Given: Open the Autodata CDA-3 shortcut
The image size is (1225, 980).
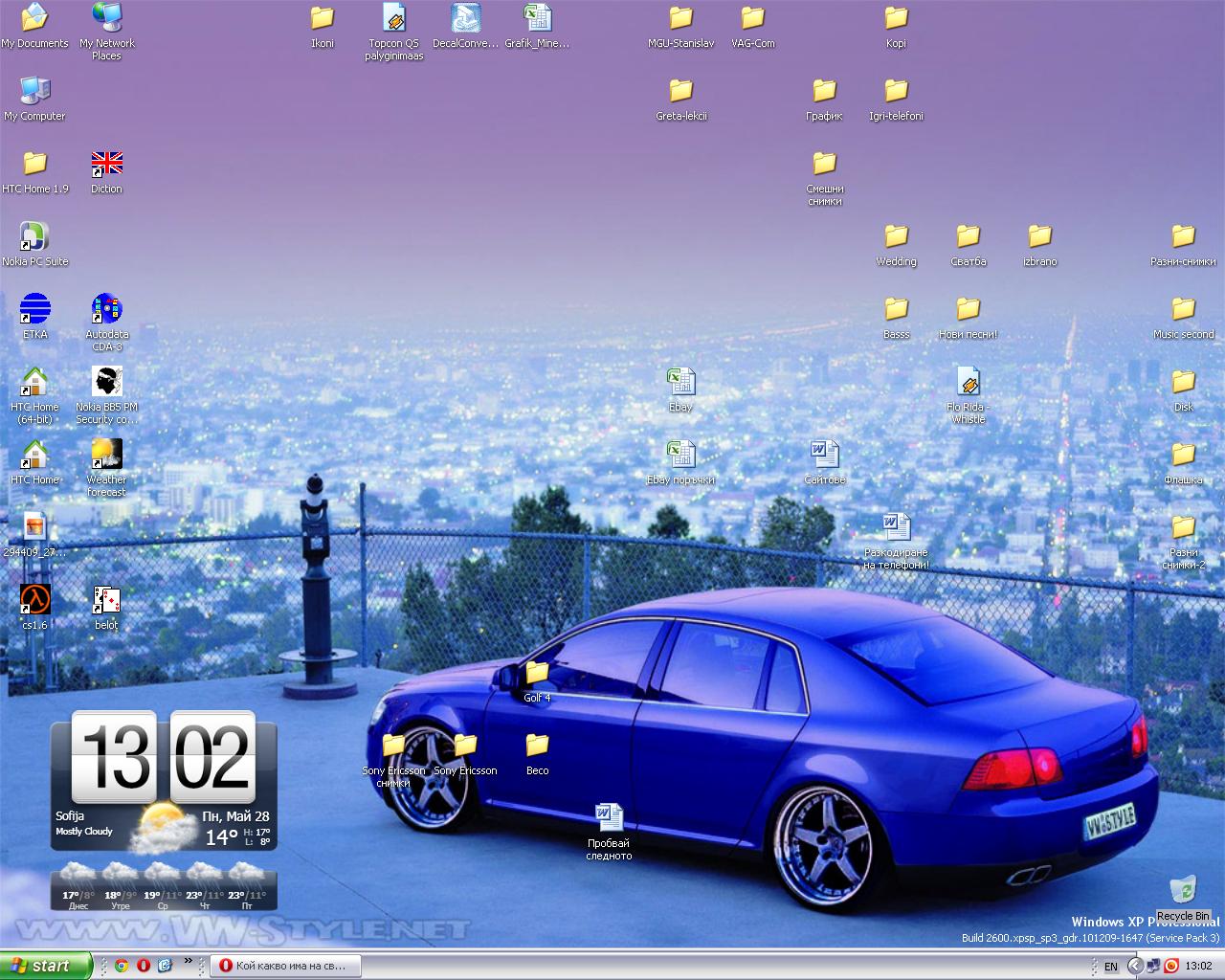Looking at the screenshot, I should coord(106,310).
